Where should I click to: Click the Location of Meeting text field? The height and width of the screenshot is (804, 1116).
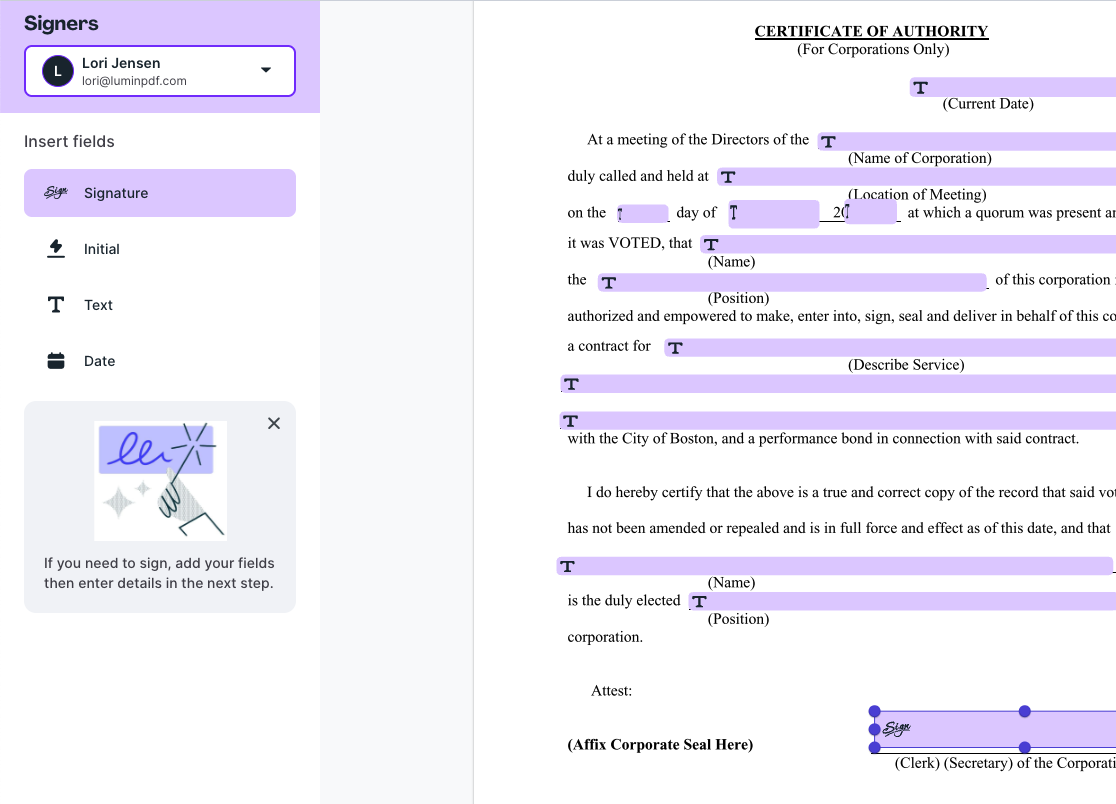(917, 176)
